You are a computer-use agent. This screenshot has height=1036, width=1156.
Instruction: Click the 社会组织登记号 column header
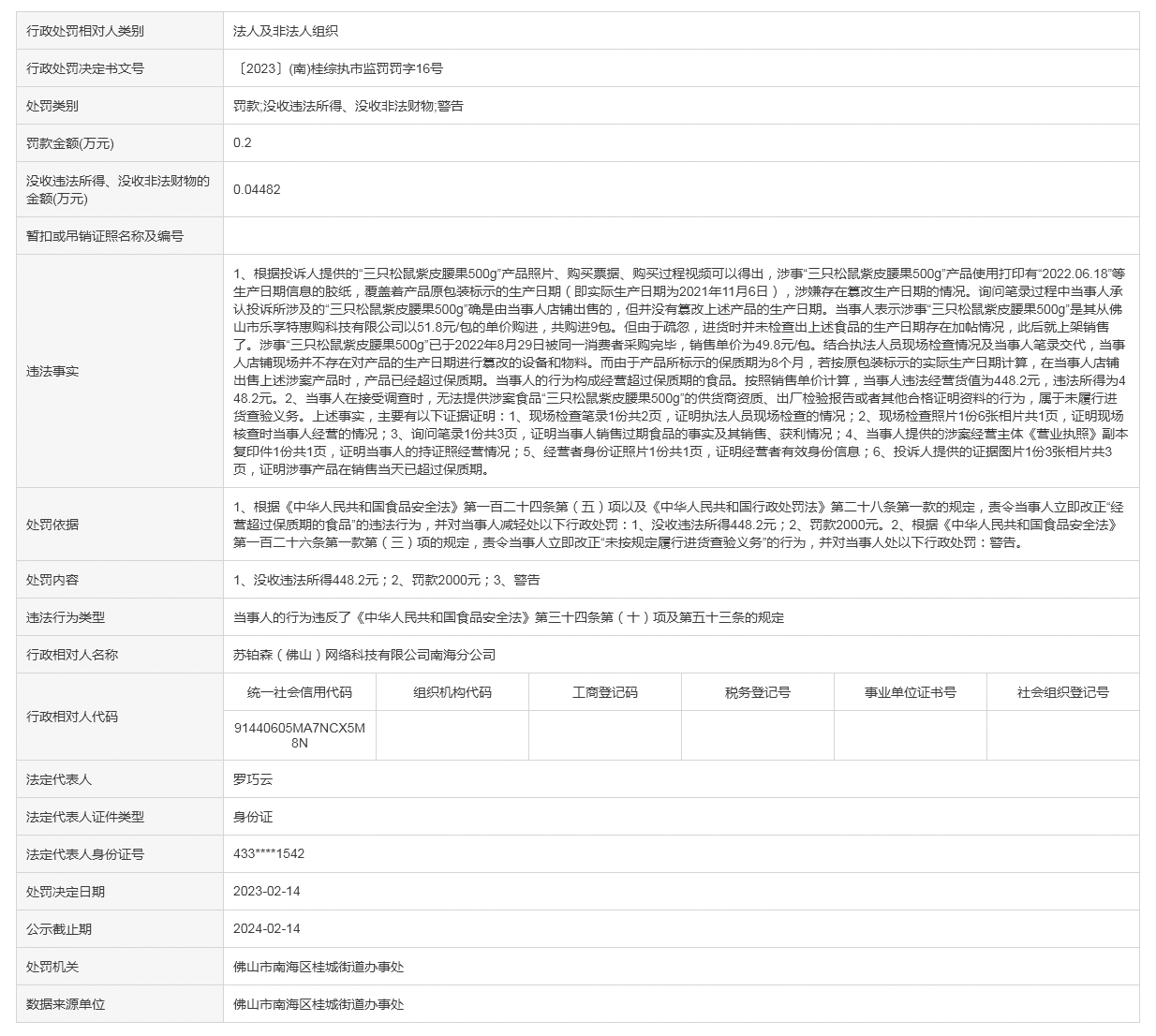(x=1063, y=692)
